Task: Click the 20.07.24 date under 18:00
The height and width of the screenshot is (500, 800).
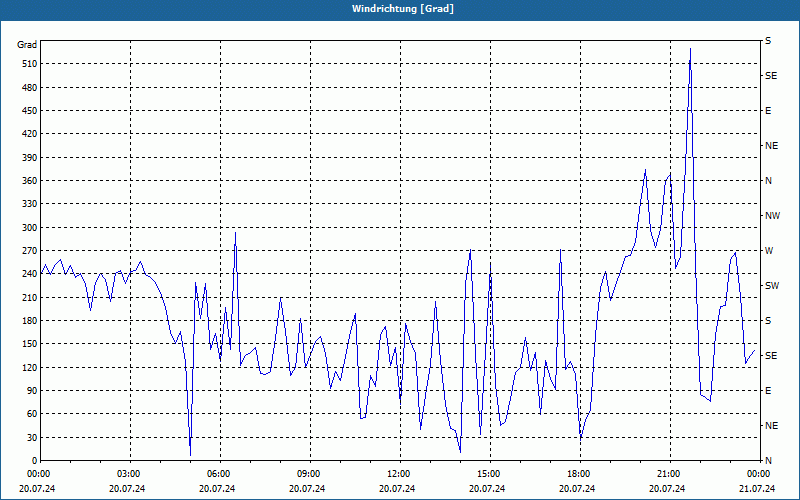Action: coord(577,489)
